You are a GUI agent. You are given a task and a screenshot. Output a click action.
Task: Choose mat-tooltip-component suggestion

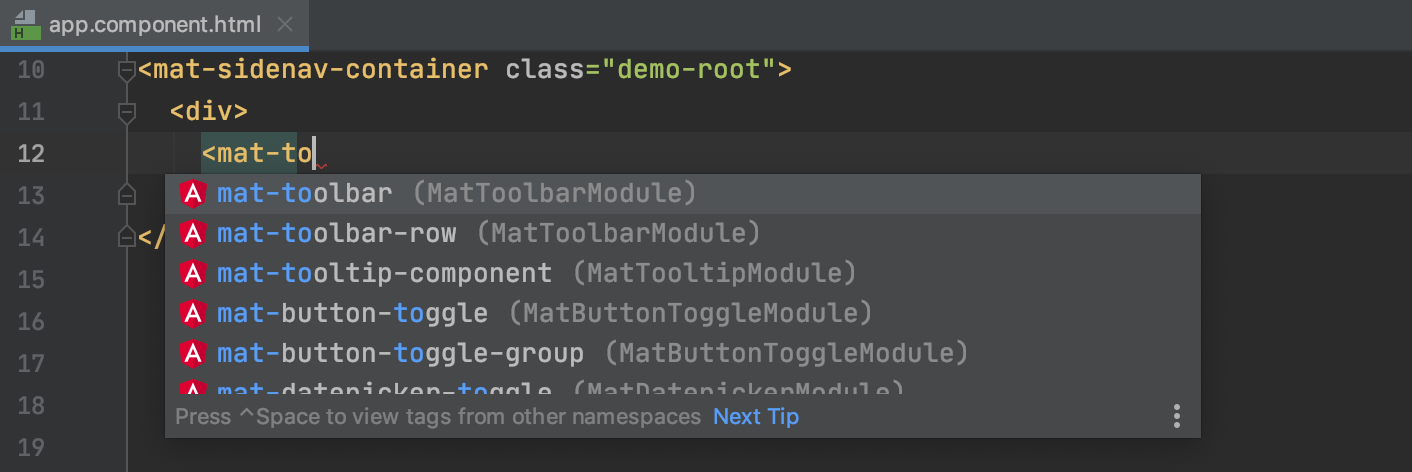384,273
